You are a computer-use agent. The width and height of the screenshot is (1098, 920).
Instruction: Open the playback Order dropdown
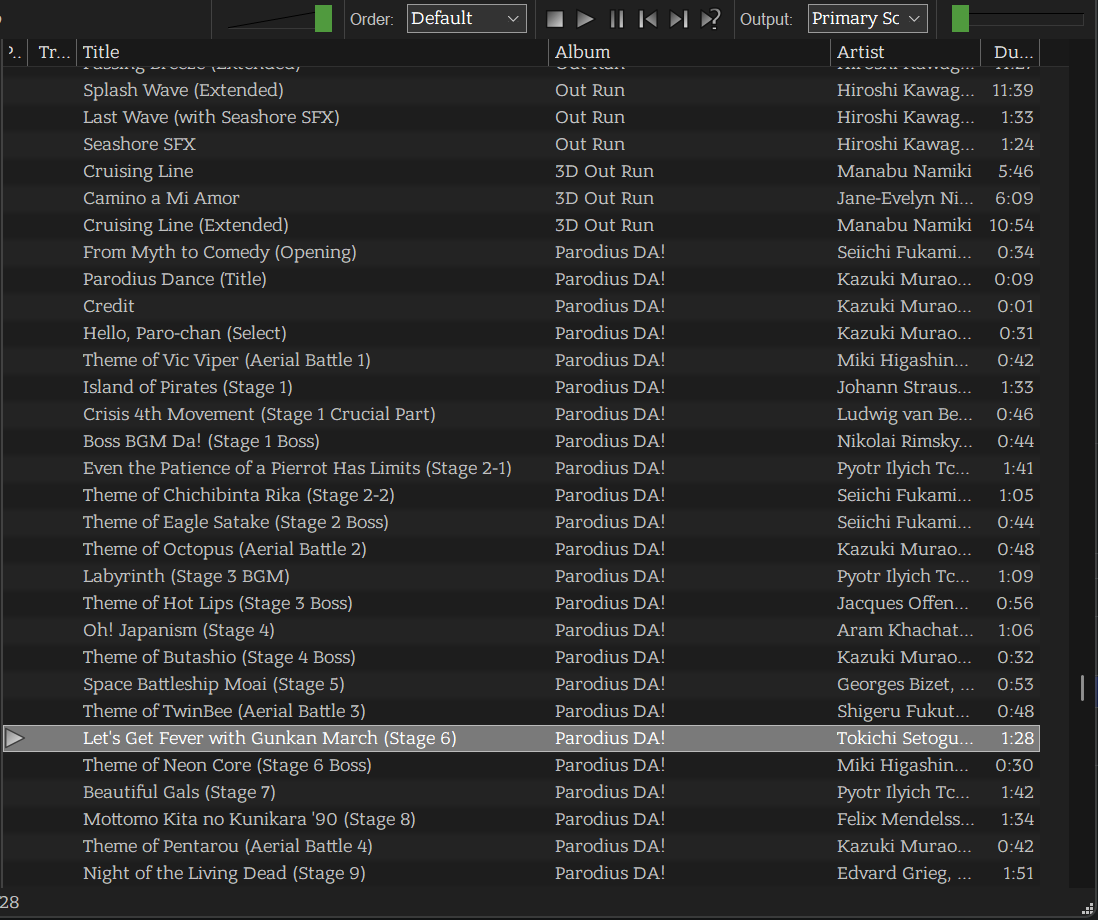pos(466,18)
